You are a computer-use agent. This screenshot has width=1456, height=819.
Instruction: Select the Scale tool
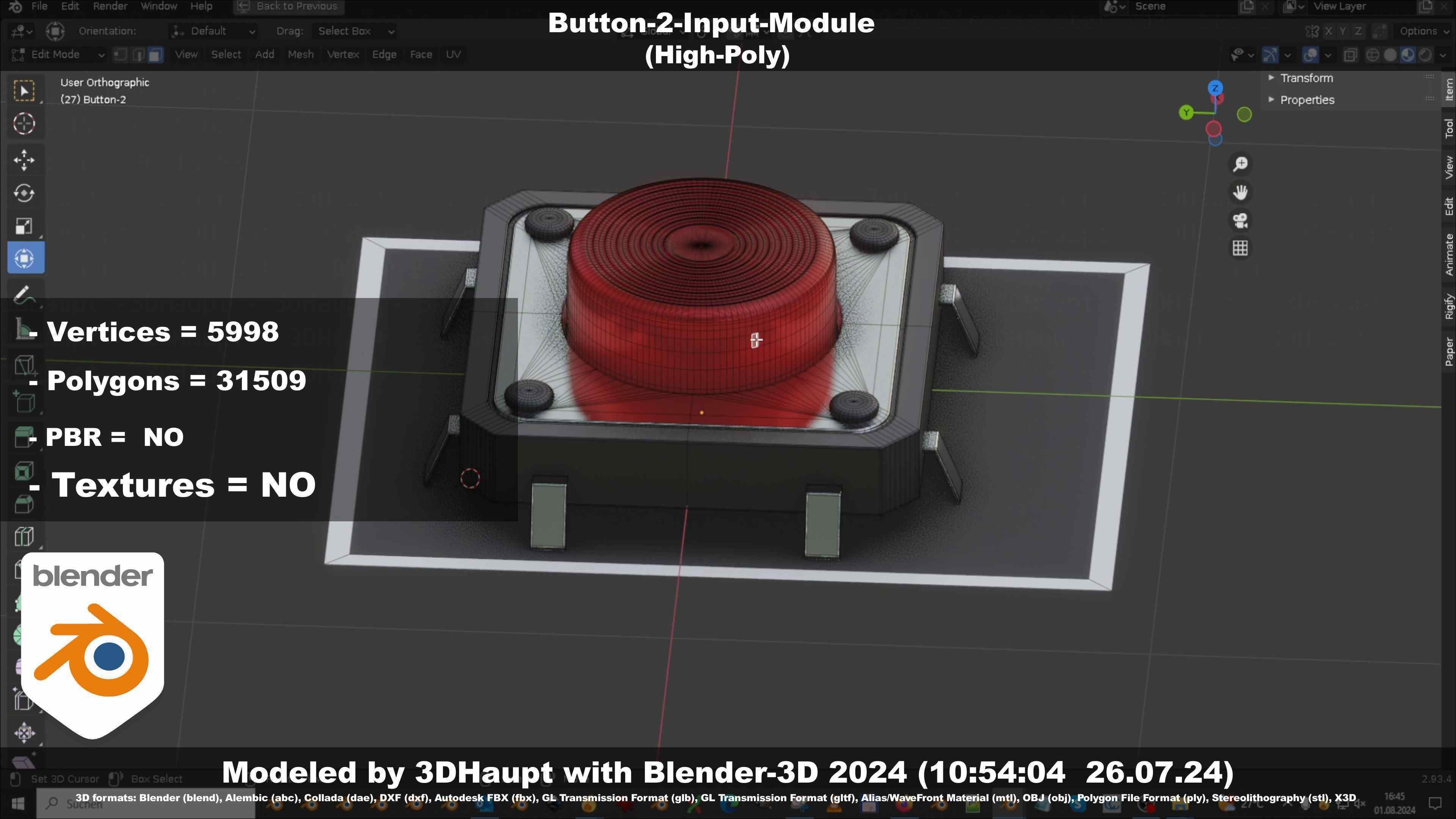(x=24, y=226)
